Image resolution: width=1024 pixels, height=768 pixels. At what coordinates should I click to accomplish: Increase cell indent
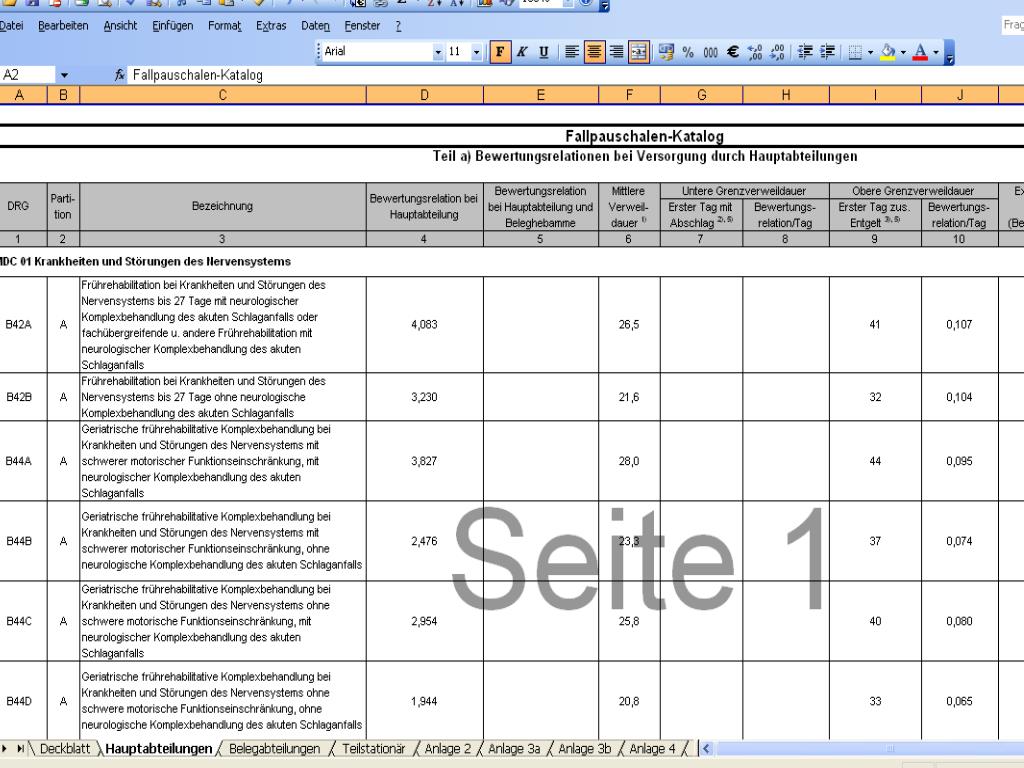(827, 52)
